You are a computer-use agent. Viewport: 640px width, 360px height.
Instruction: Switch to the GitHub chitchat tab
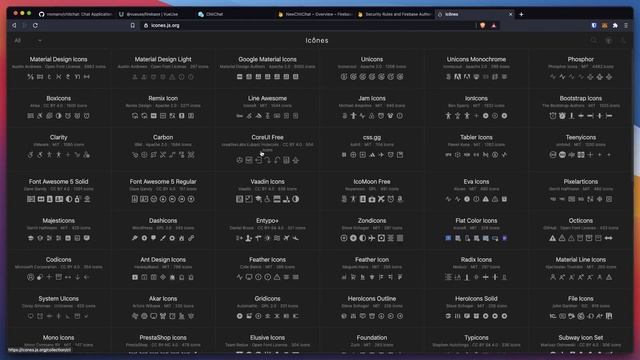tap(76, 14)
